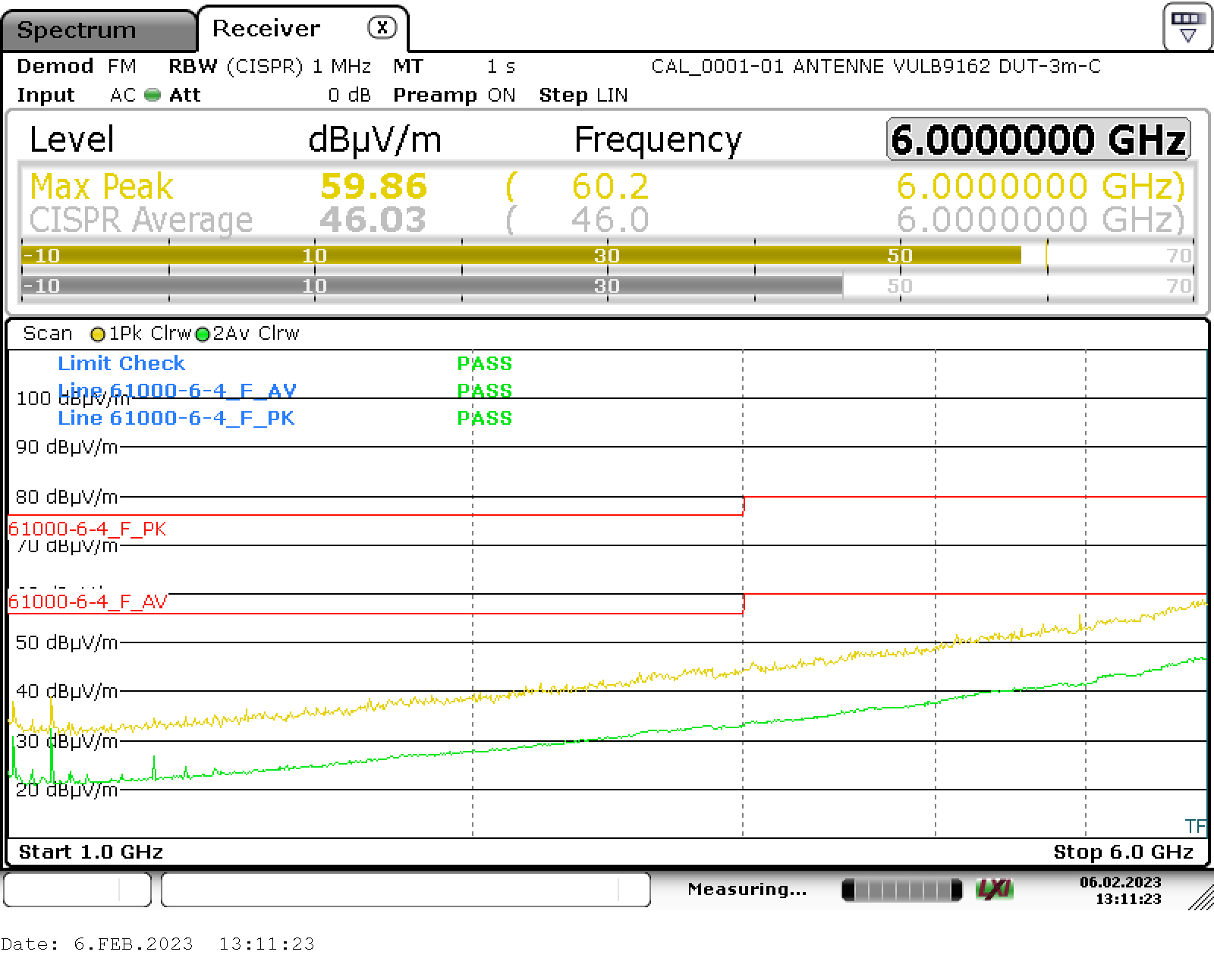The width and height of the screenshot is (1214, 980).
Task: Open the toolbar dropdown icon at top right
Action: [1187, 26]
